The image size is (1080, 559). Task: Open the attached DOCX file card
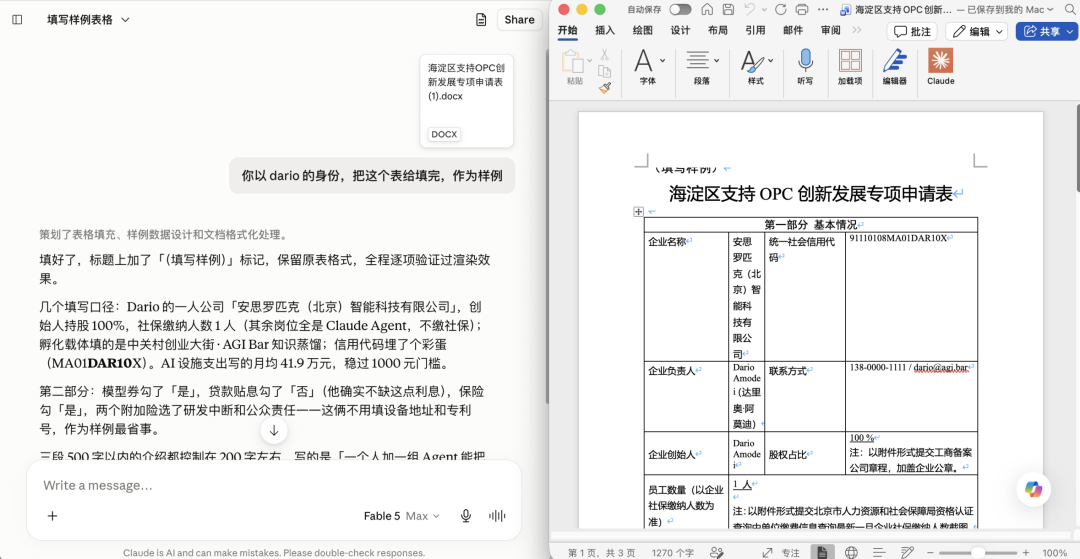pyautogui.click(x=466, y=101)
